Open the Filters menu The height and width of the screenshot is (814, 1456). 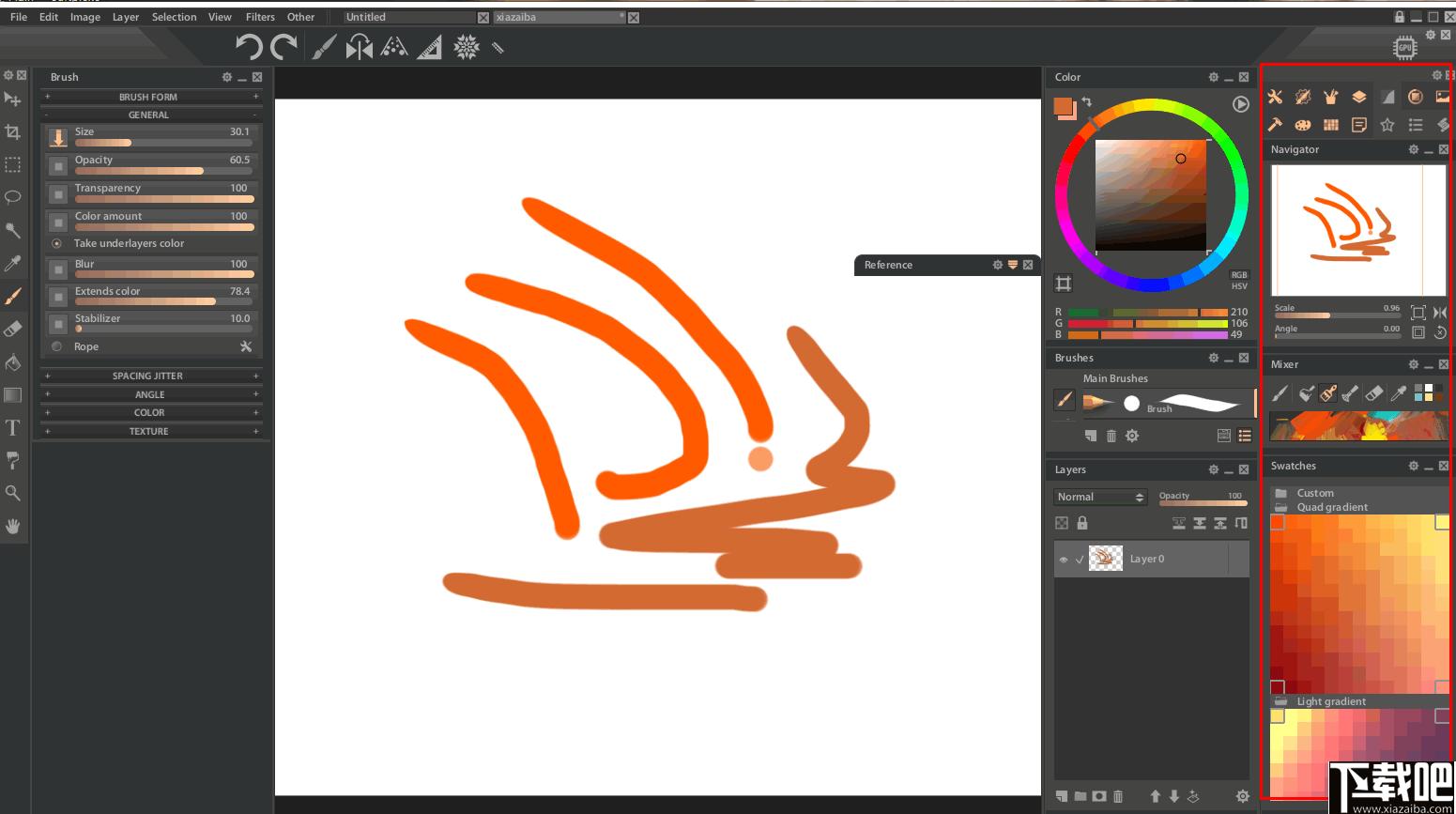(260, 17)
